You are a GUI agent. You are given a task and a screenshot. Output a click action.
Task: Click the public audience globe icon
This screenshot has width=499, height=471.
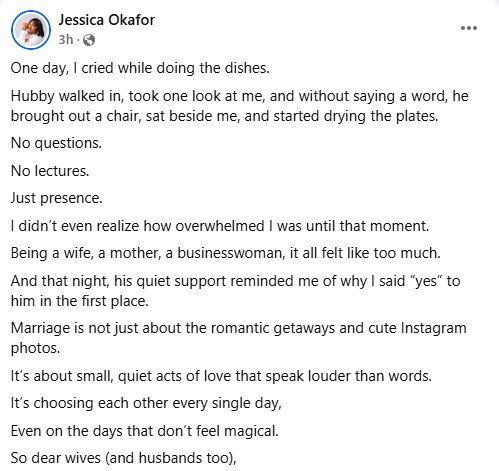click(x=89, y=40)
